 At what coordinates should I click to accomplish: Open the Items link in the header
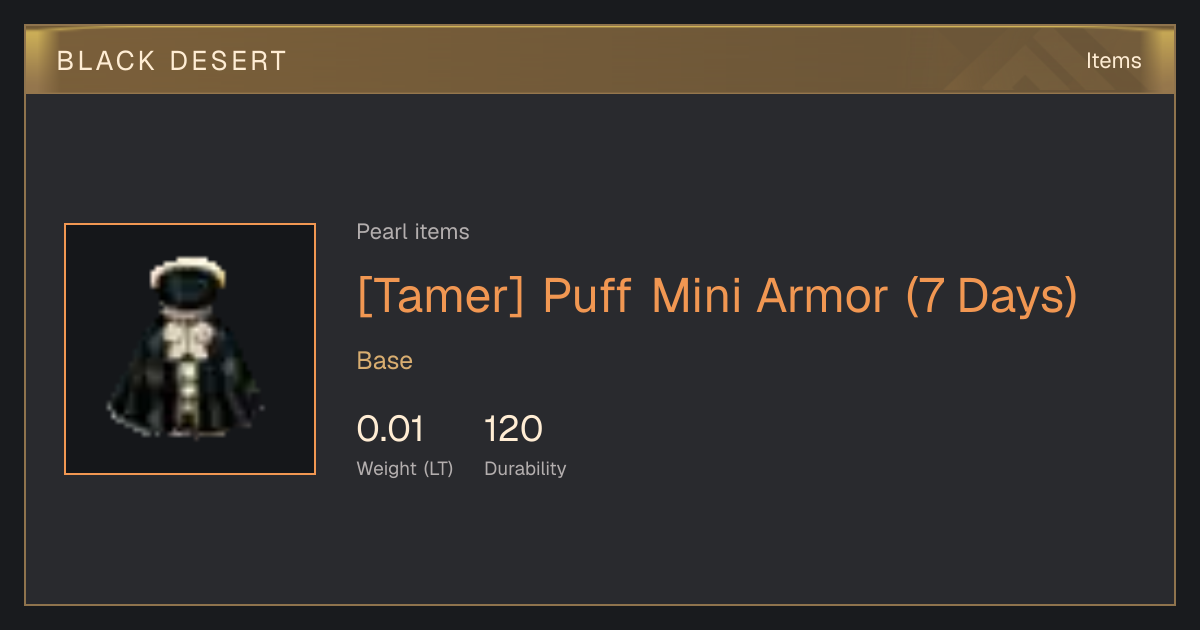pyautogui.click(x=1113, y=61)
